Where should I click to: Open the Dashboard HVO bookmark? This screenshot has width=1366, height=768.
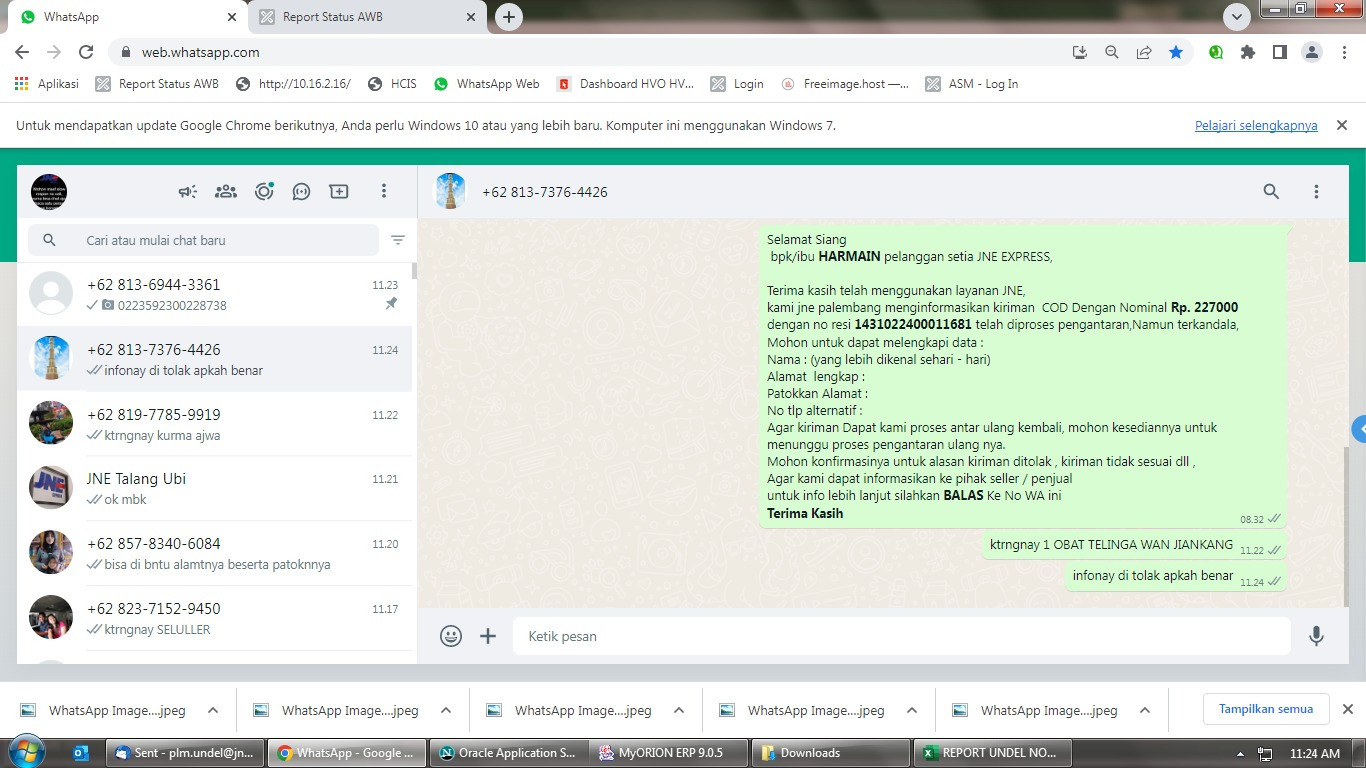click(x=625, y=84)
